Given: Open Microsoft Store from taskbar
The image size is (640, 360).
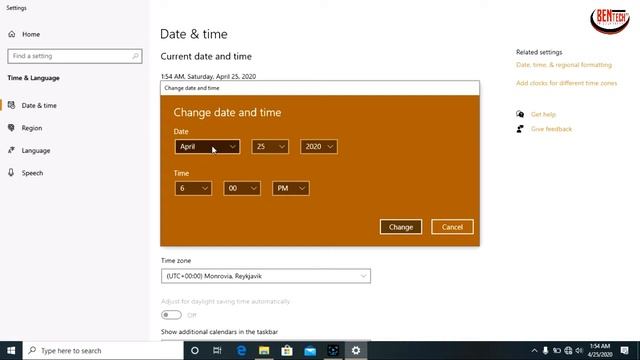Looking at the screenshot, I should (x=287, y=351).
